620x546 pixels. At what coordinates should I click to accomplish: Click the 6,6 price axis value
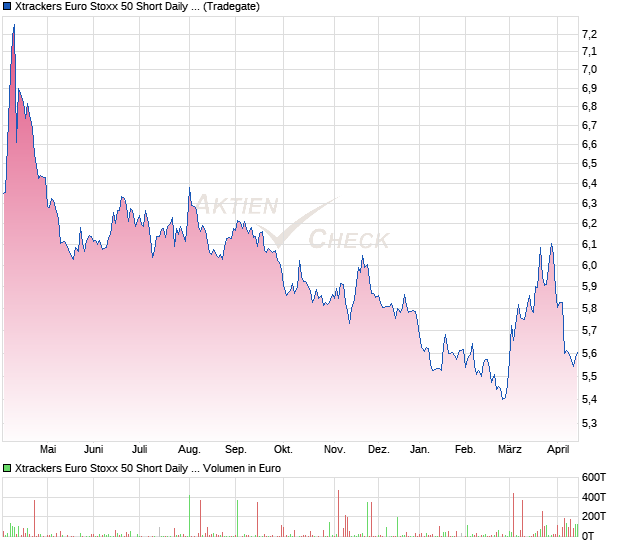[x=590, y=144]
